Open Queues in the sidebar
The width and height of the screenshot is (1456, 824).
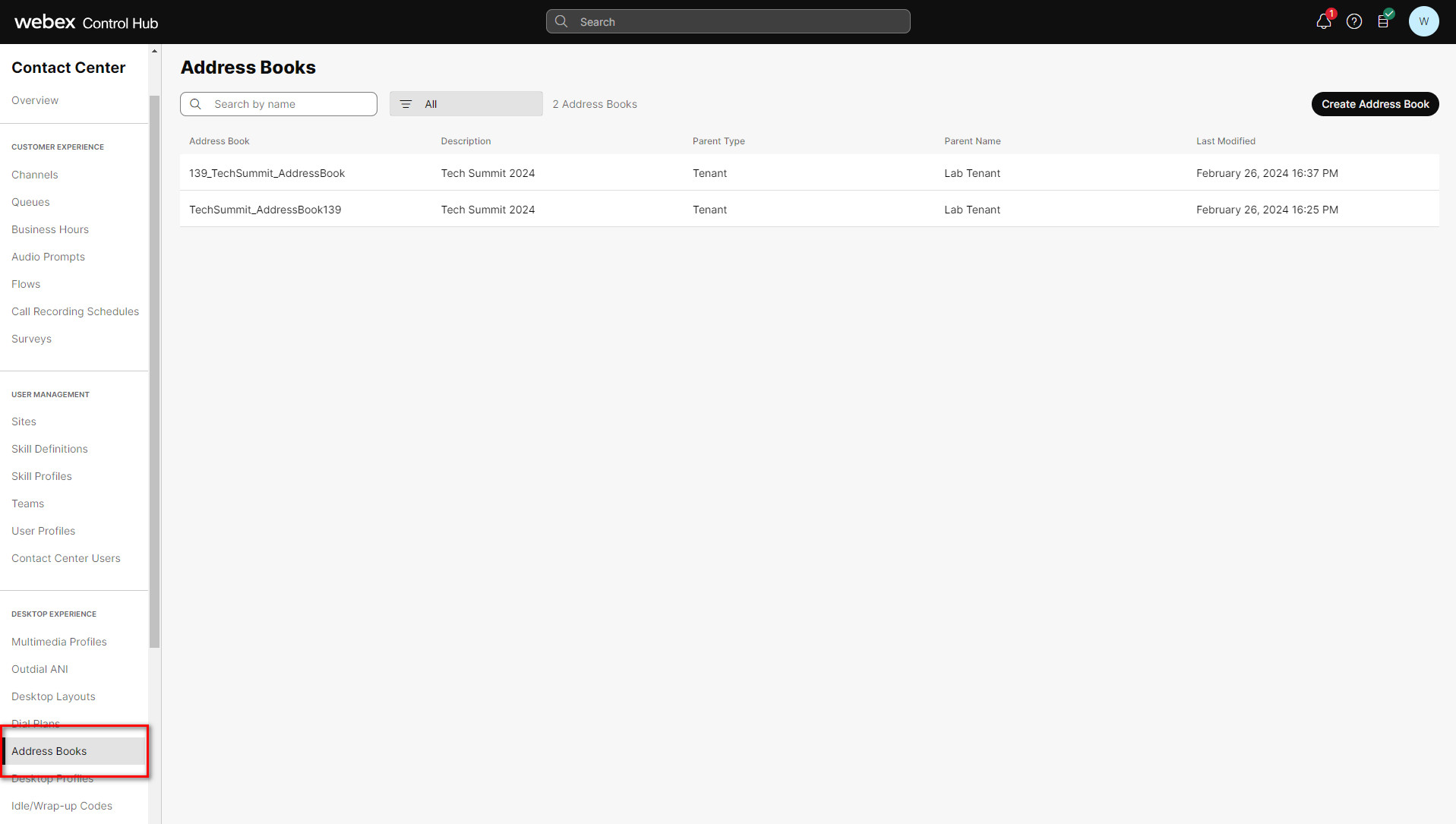(30, 202)
